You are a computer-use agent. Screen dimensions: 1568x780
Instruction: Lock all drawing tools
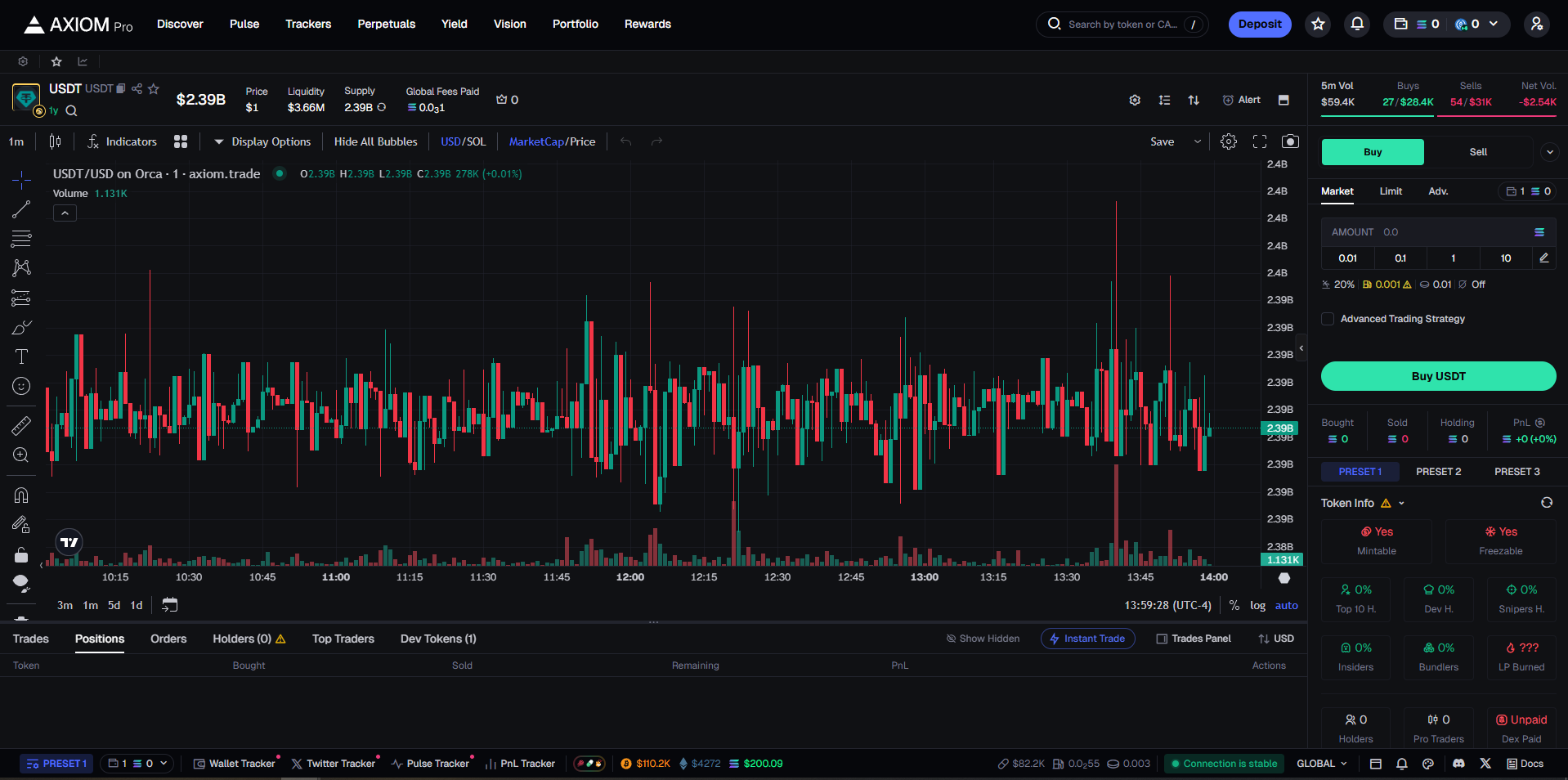[22, 555]
